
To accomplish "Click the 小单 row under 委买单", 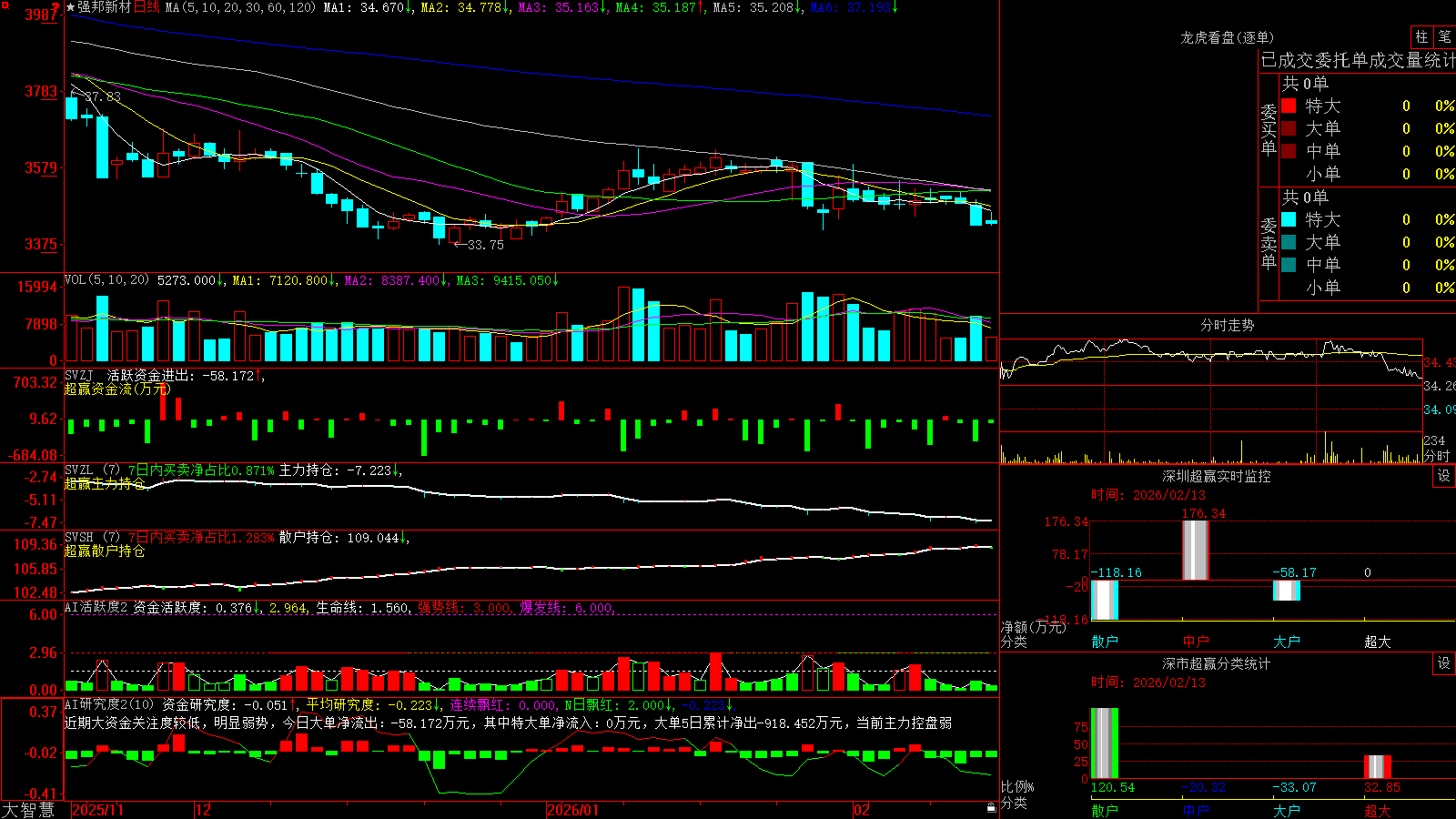I will point(1367,174).
